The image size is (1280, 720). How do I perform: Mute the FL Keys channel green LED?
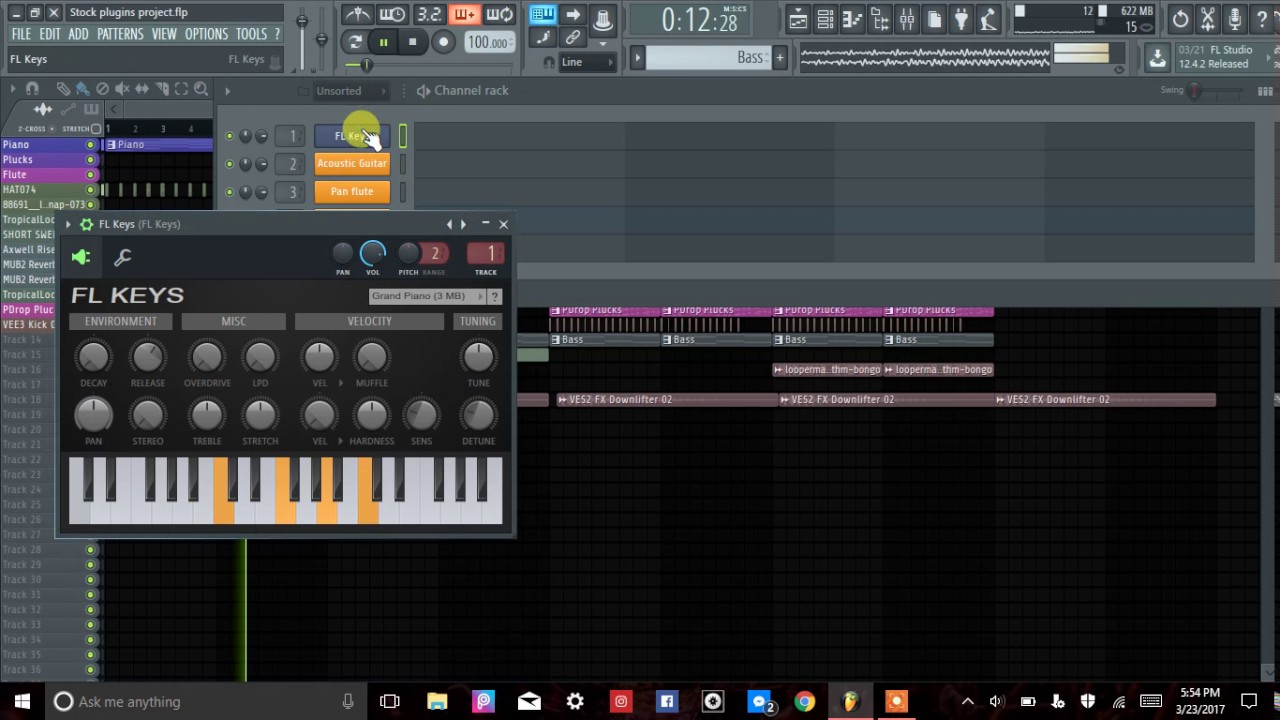pyautogui.click(x=229, y=136)
